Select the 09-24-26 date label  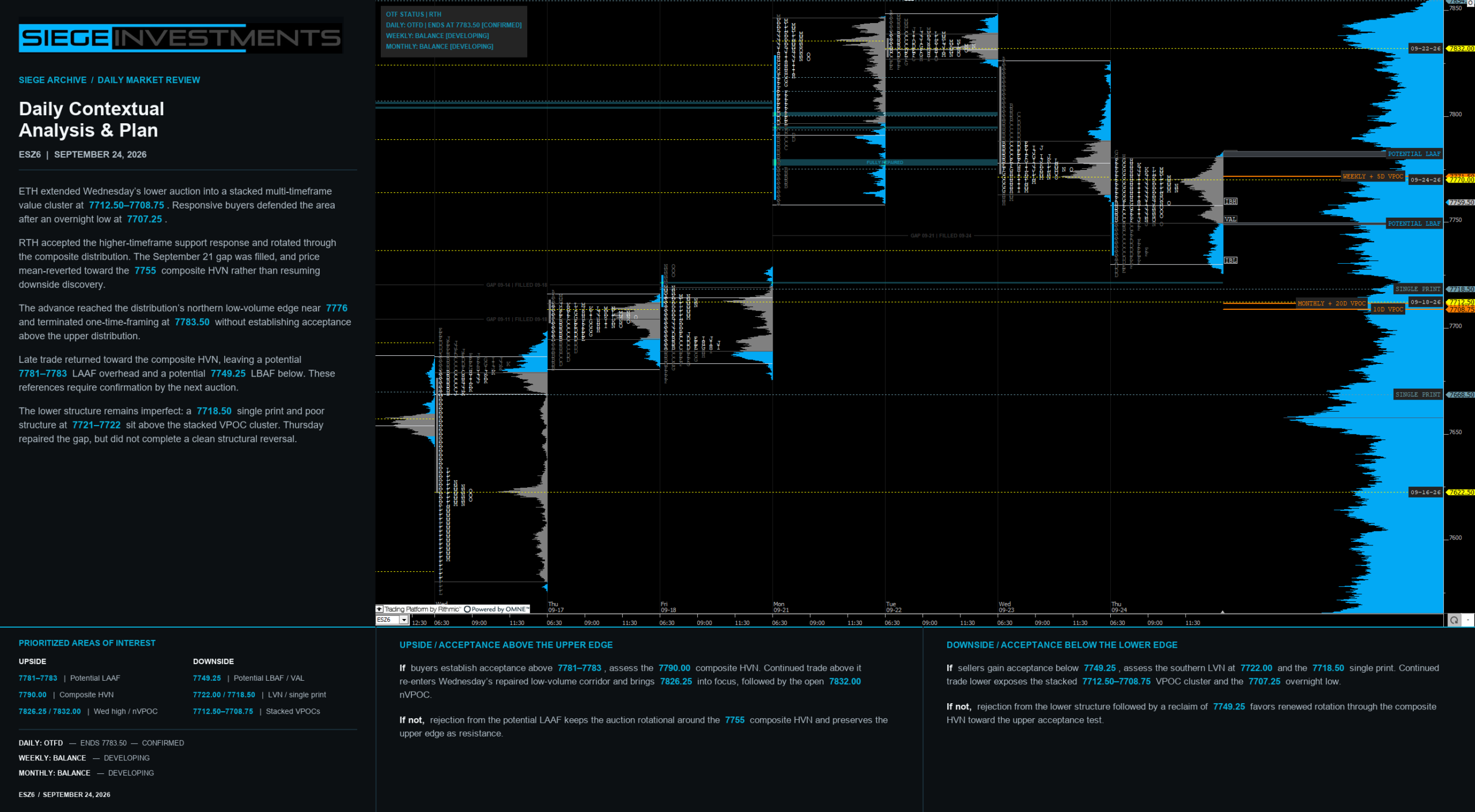(1425, 180)
